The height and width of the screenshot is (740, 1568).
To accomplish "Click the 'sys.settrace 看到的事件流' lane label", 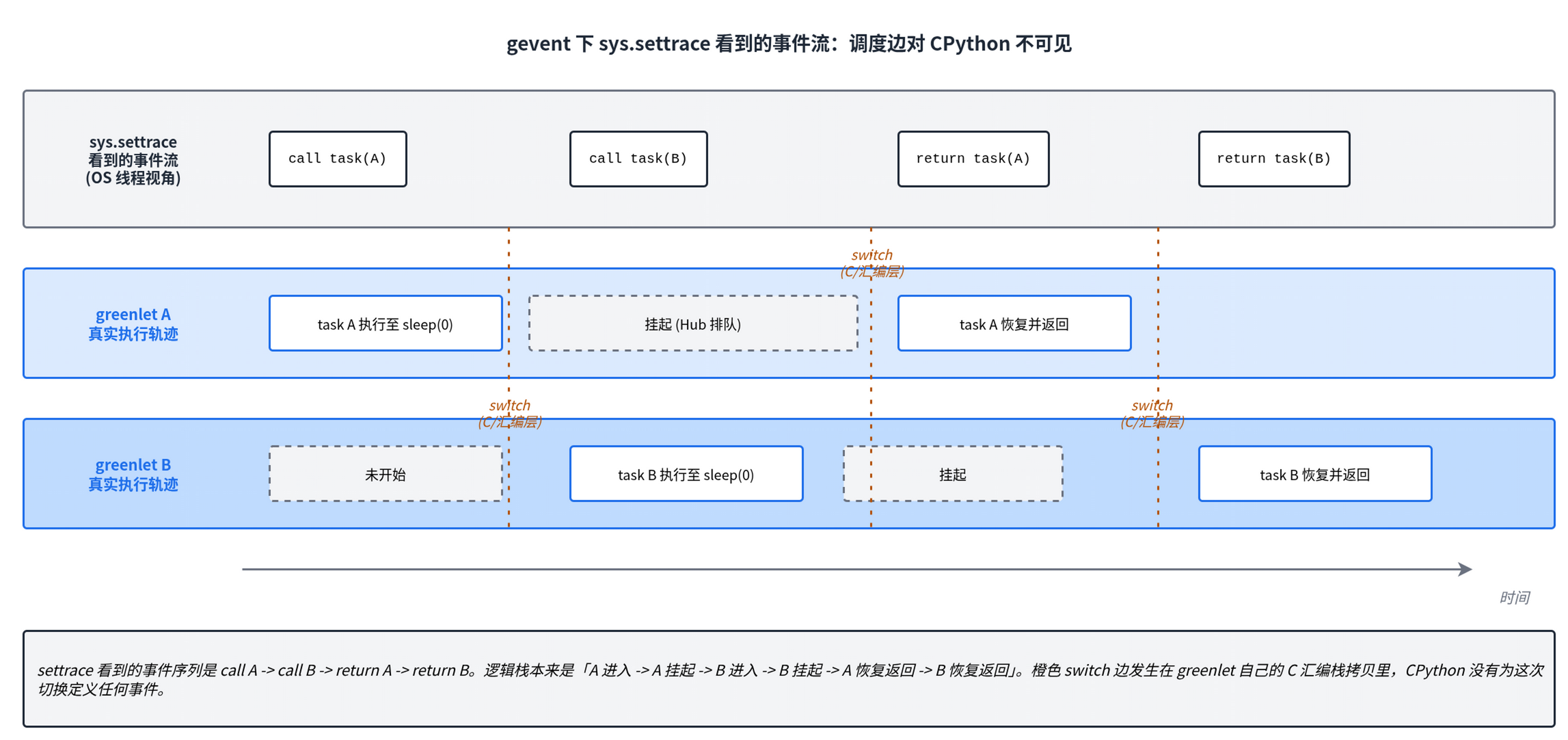I will [133, 160].
